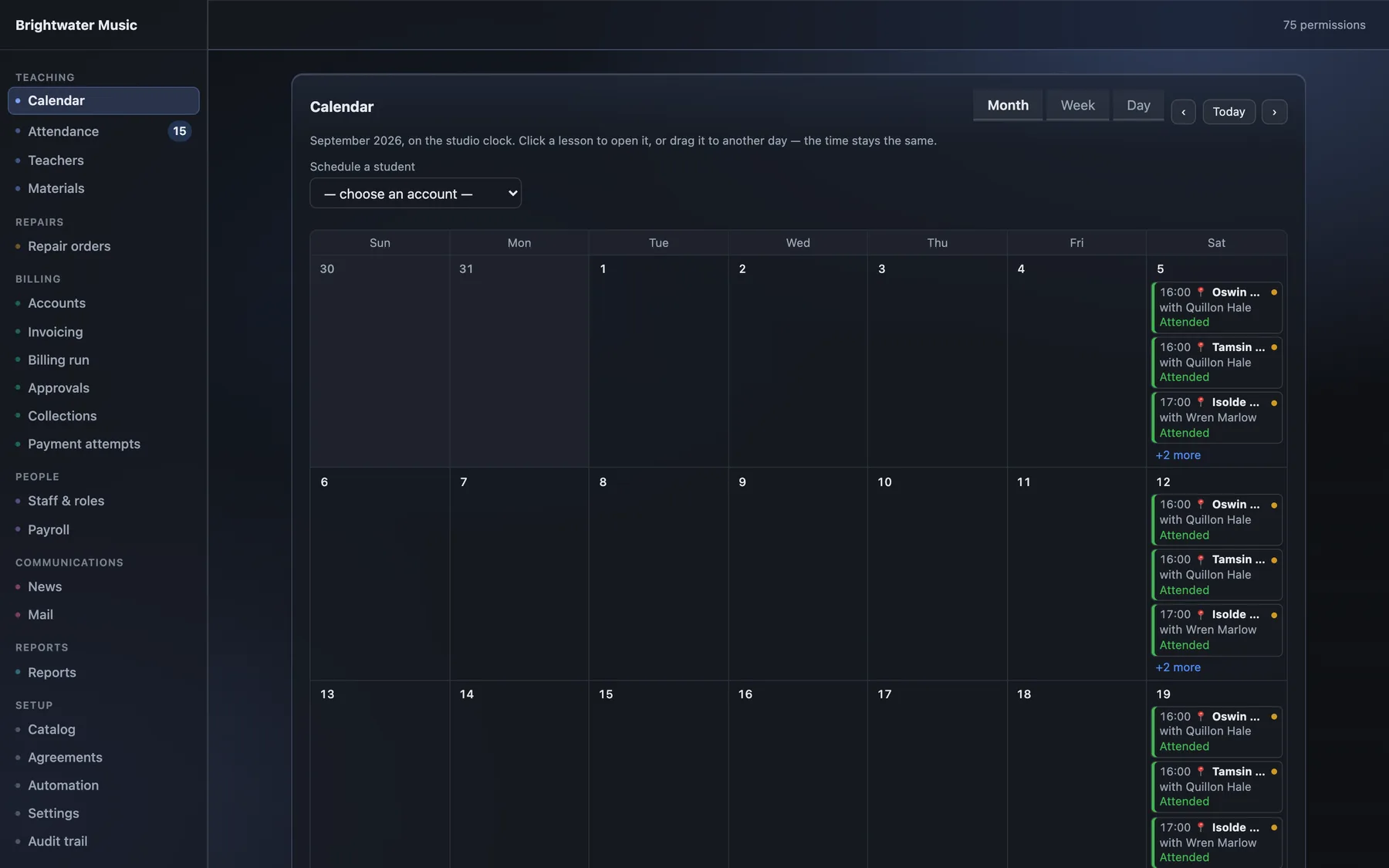The height and width of the screenshot is (868, 1389).
Task: Open Payroll page
Action: 103,530
